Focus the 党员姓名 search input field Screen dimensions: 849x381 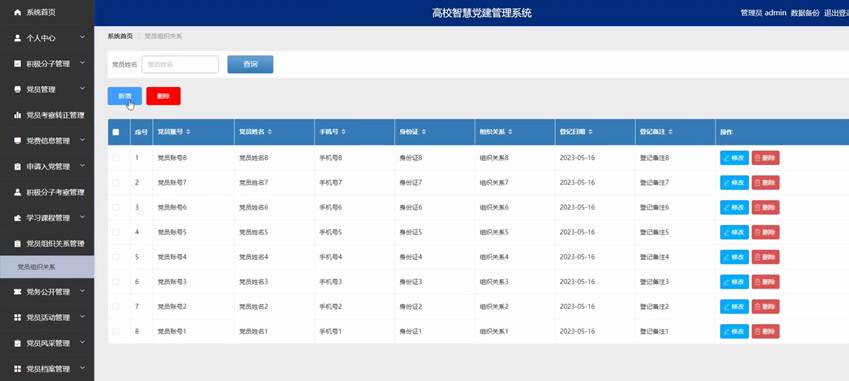(180, 64)
